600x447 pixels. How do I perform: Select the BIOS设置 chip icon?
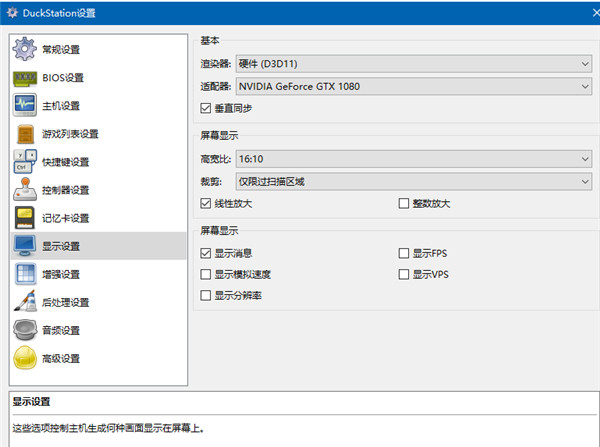26,78
